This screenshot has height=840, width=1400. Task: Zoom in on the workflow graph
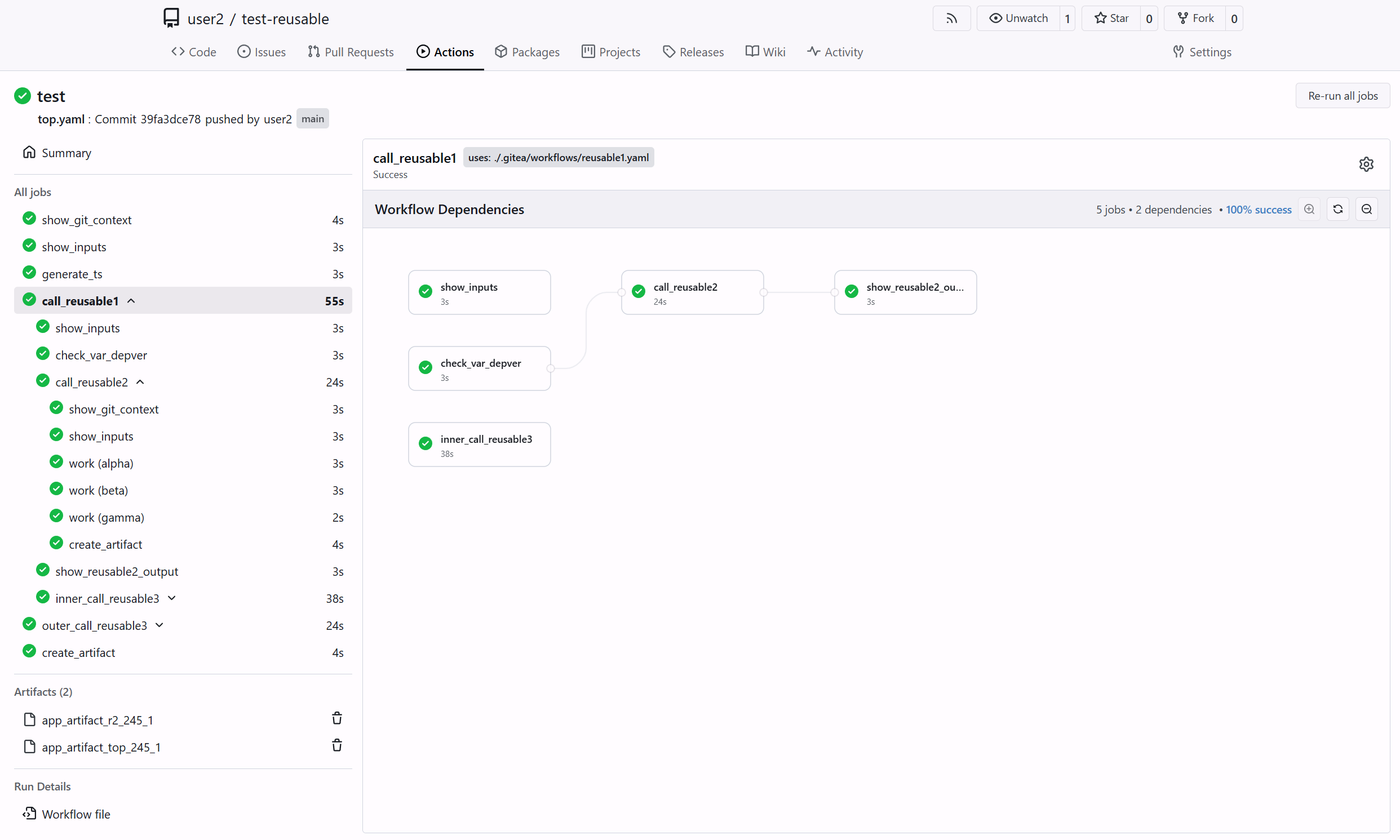(1309, 210)
